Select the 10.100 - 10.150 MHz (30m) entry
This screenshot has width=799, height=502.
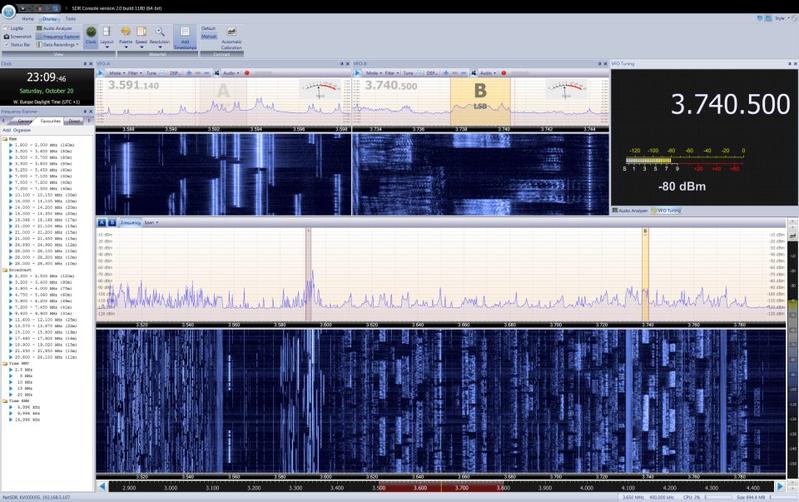pos(43,195)
